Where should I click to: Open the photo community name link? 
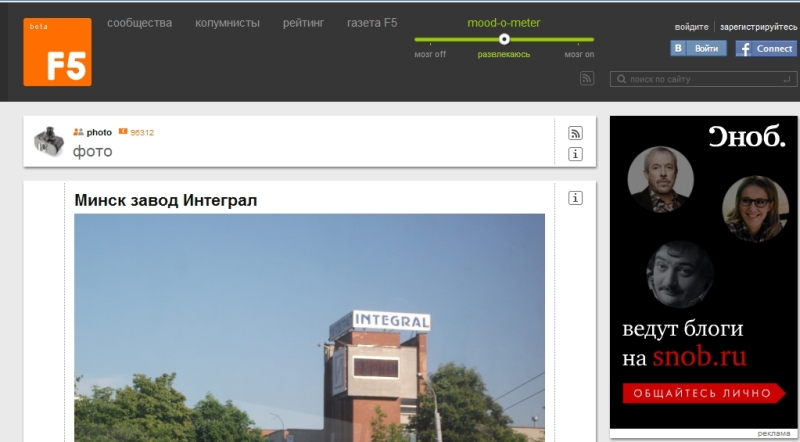(x=99, y=133)
